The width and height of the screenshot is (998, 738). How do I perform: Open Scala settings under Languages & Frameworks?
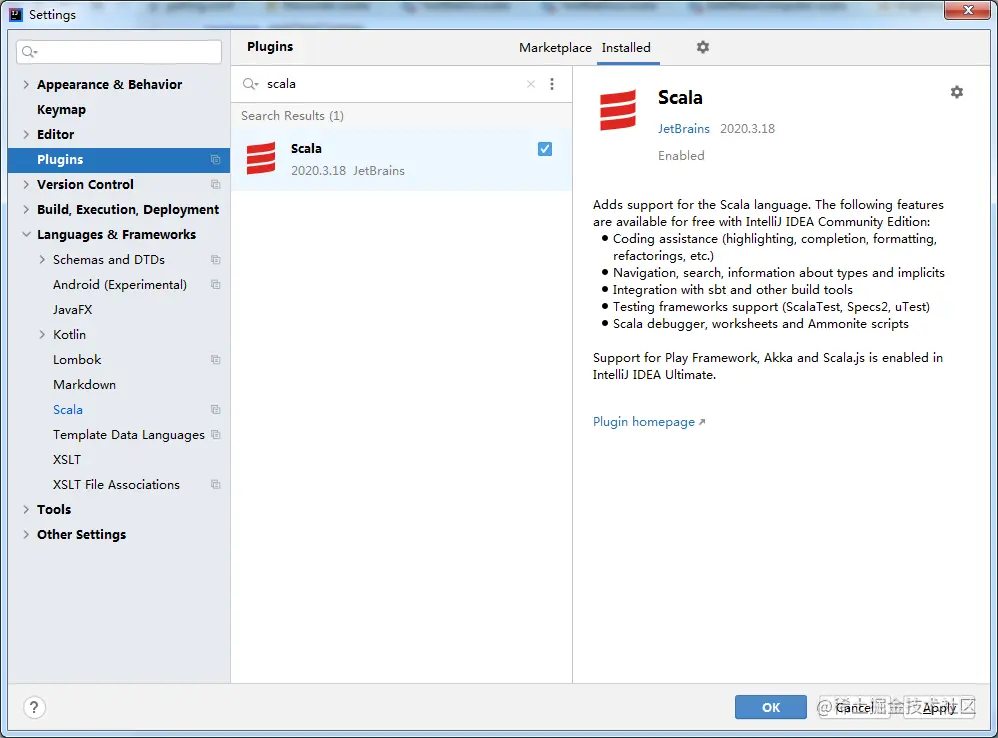(68, 410)
